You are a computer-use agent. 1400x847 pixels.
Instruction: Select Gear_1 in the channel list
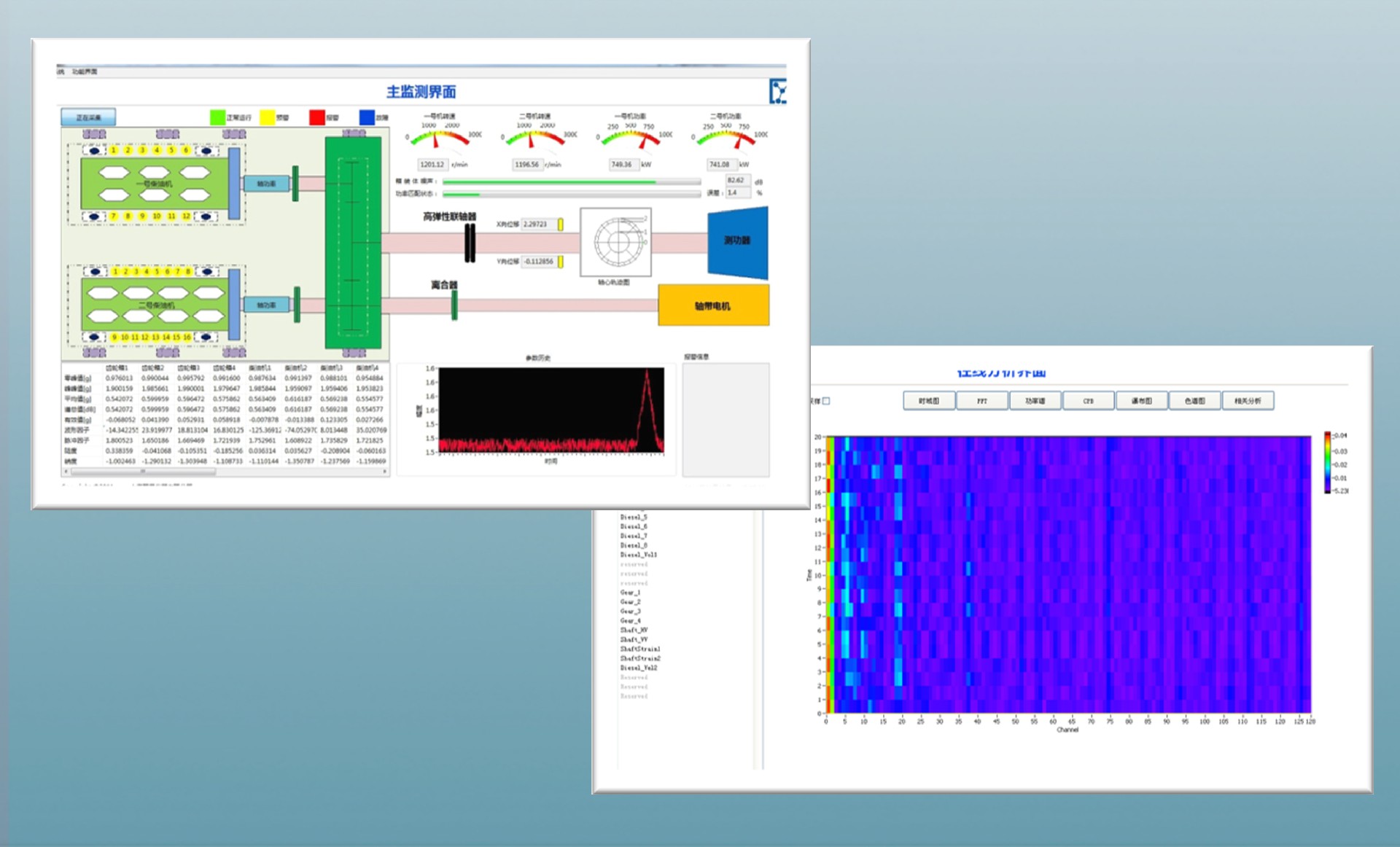(630, 593)
